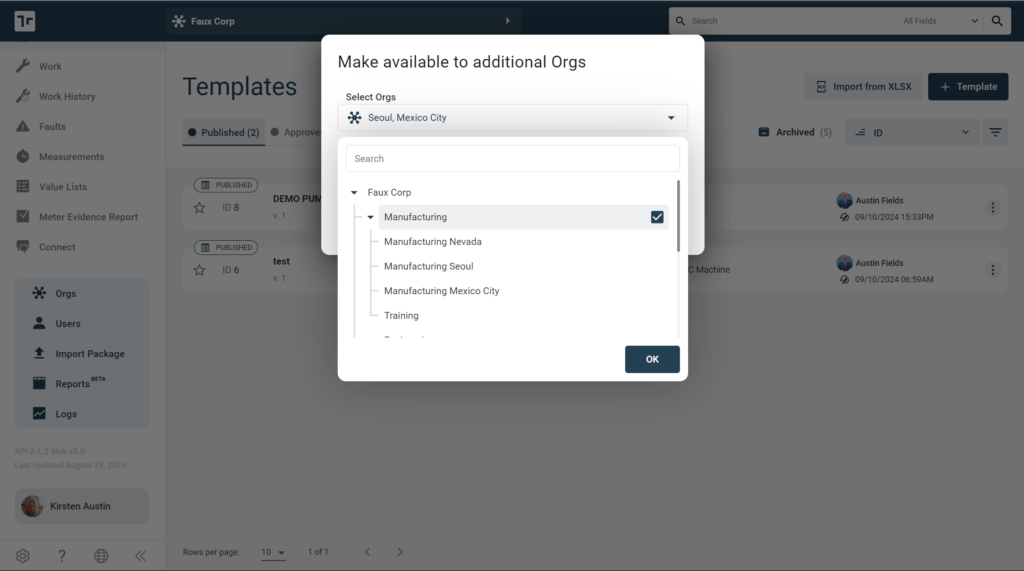Screen dimensions: 1024x571
Task: Click the add Template button
Action: coord(968,86)
